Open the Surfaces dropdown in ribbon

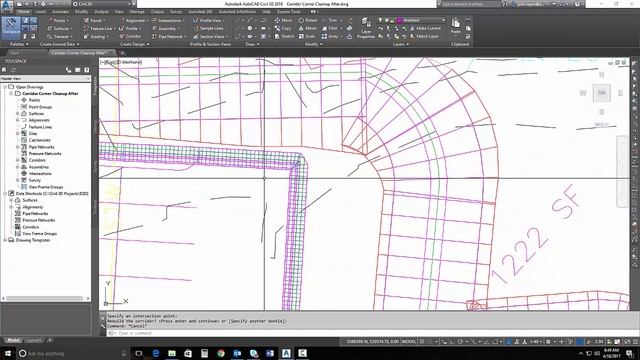60,29
